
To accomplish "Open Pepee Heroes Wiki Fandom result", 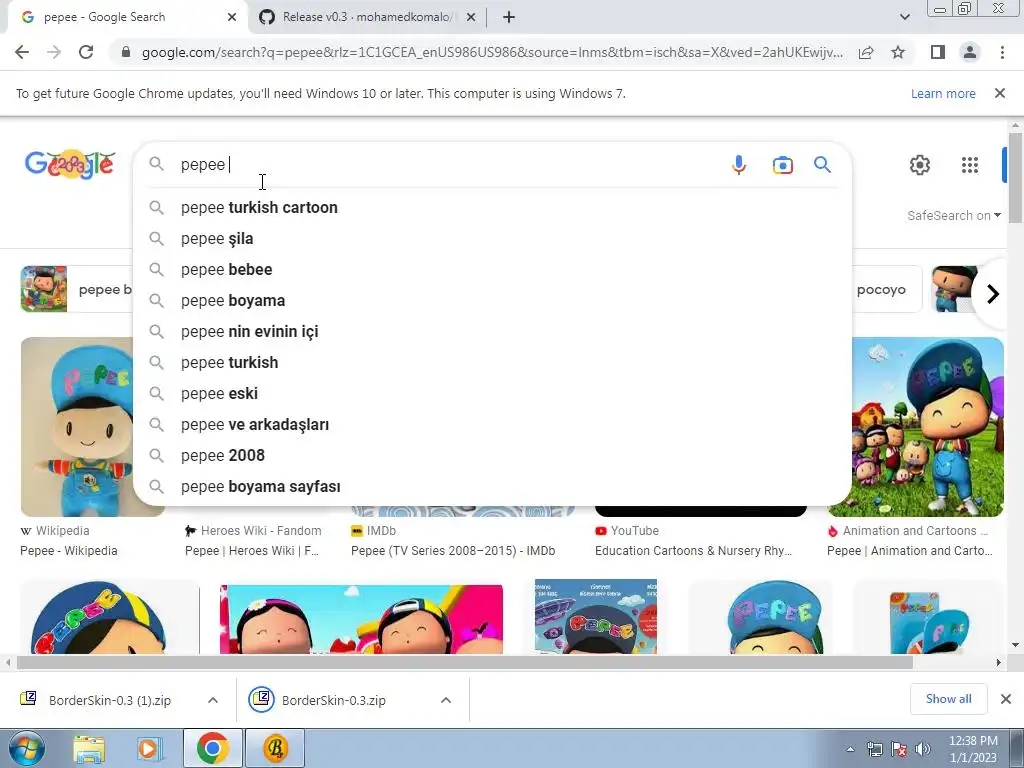I will pyautogui.click(x=252, y=551).
